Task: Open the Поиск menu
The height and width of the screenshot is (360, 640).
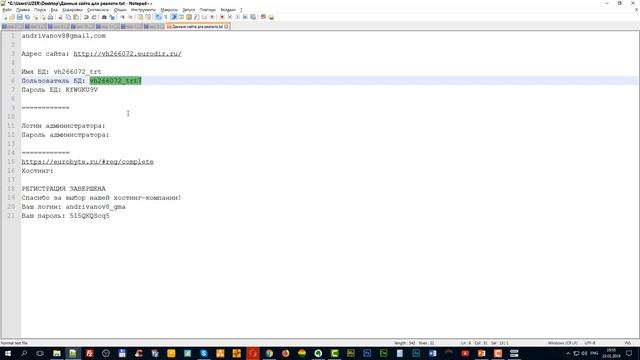Action: [x=40, y=10]
